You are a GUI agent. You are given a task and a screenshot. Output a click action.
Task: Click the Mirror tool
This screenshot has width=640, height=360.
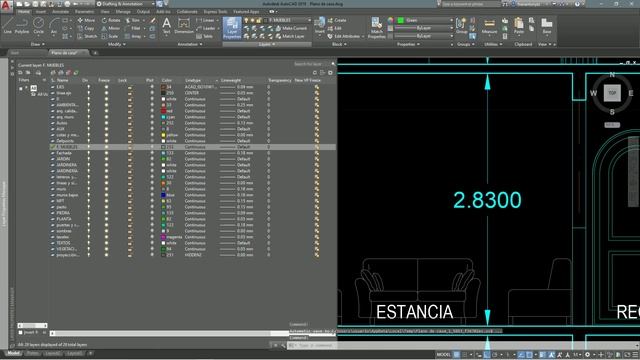click(x=111, y=28)
